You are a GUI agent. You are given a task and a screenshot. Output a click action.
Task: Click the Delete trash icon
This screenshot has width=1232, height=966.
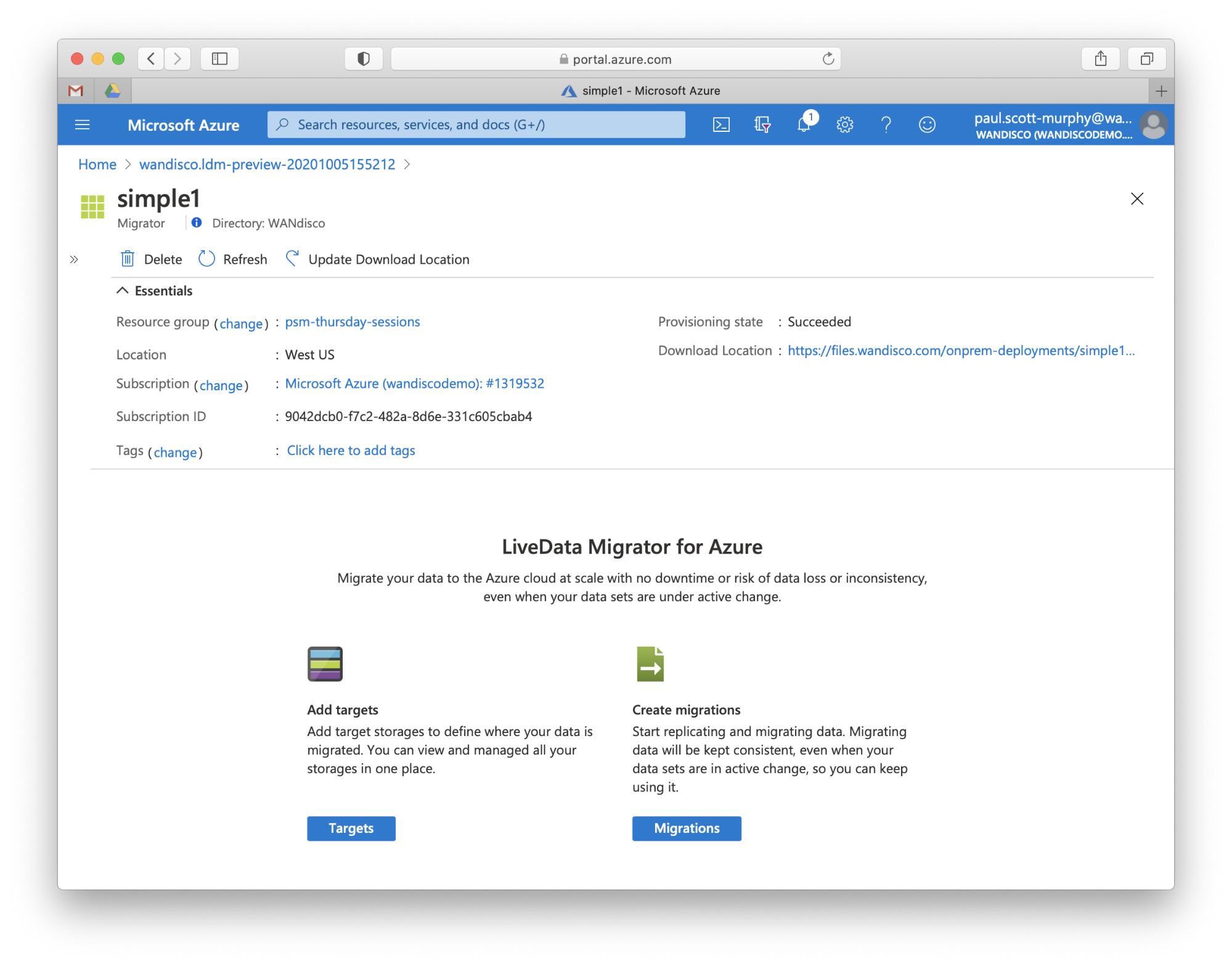click(x=128, y=259)
